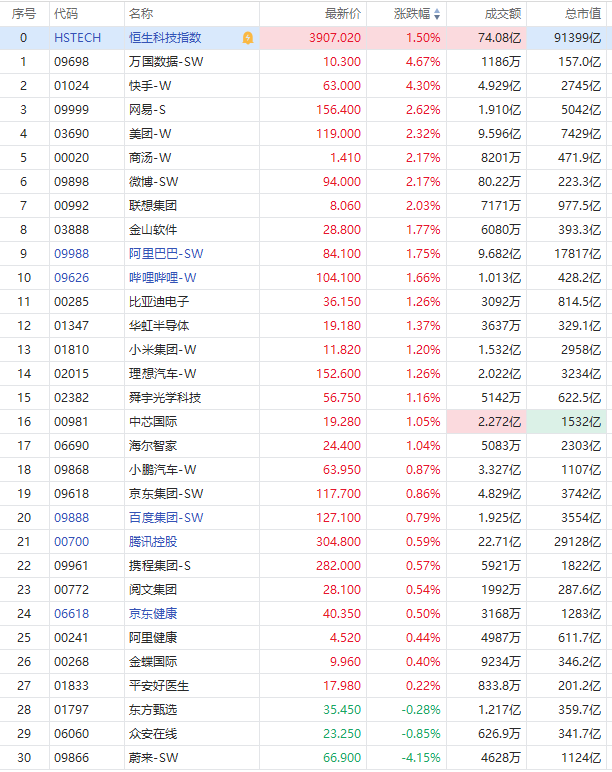
Task: Toggle sort arrows on 涨跌幅 column
Action: click(x=437, y=14)
